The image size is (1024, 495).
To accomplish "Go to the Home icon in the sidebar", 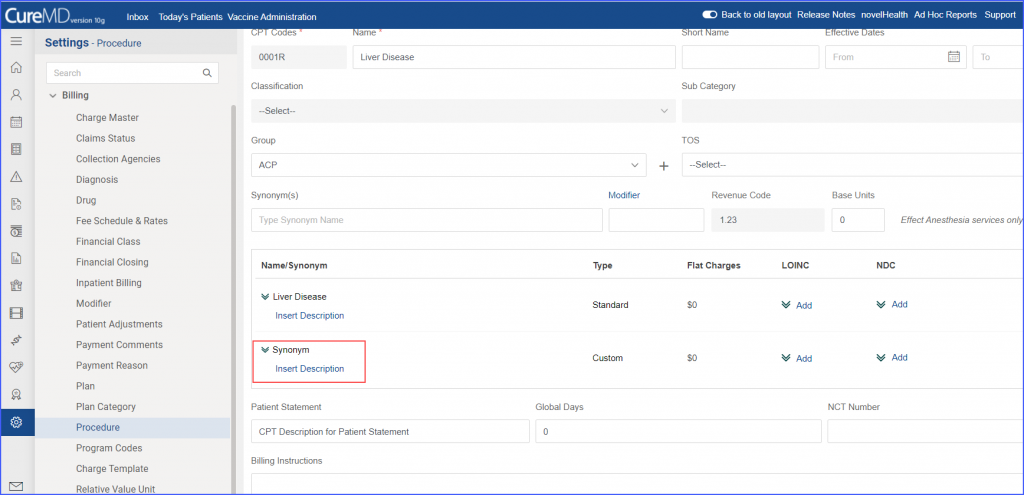I will click(16, 67).
